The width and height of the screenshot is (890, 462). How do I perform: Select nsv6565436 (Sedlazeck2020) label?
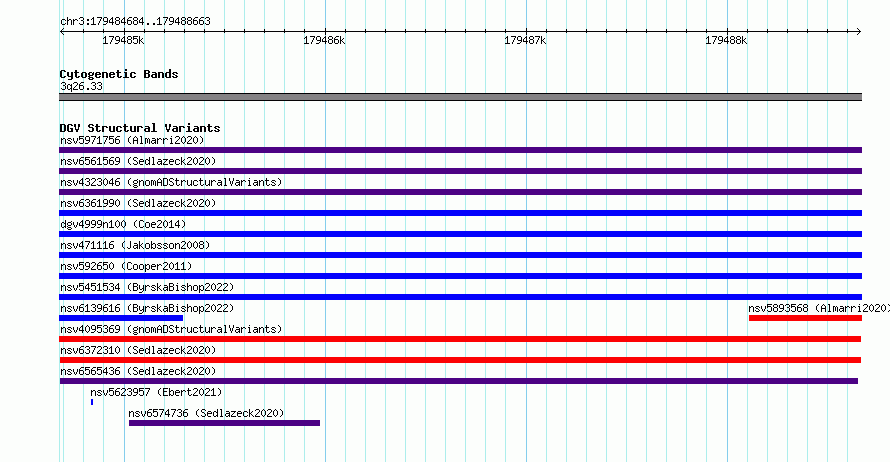138,371
